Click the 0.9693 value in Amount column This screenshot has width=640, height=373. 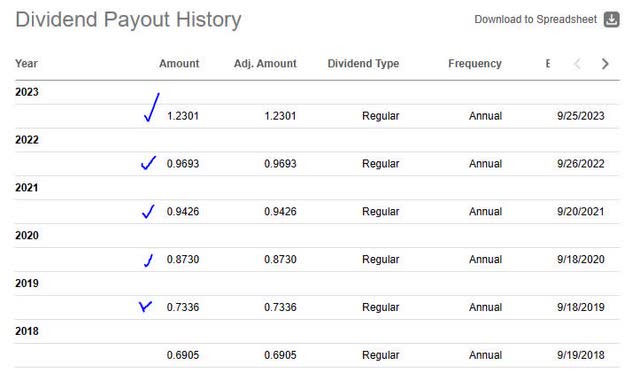183,164
